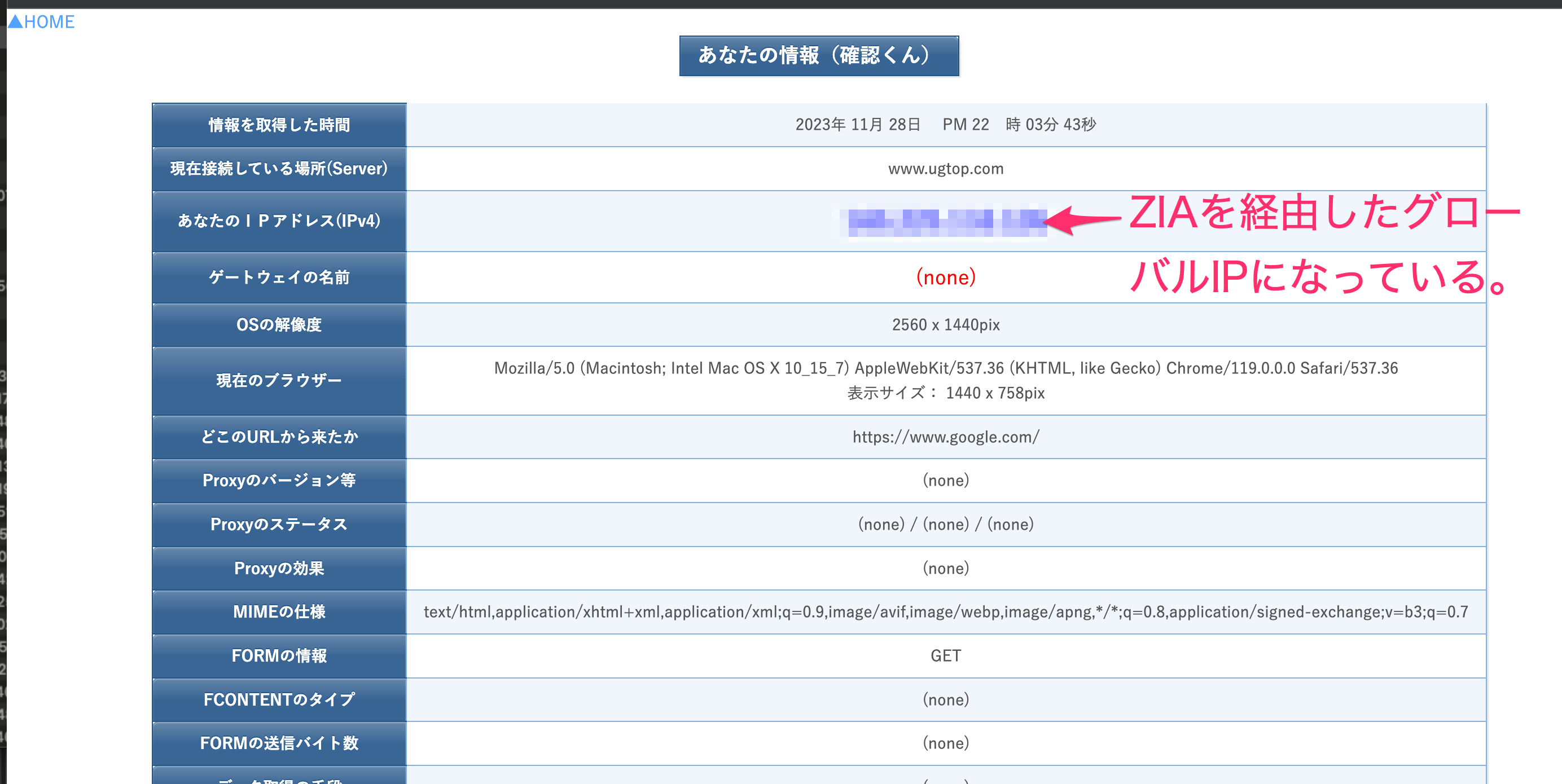Click the FORMの送信バイト数 header cell
Screen dimensions: 1562x784
279,743
